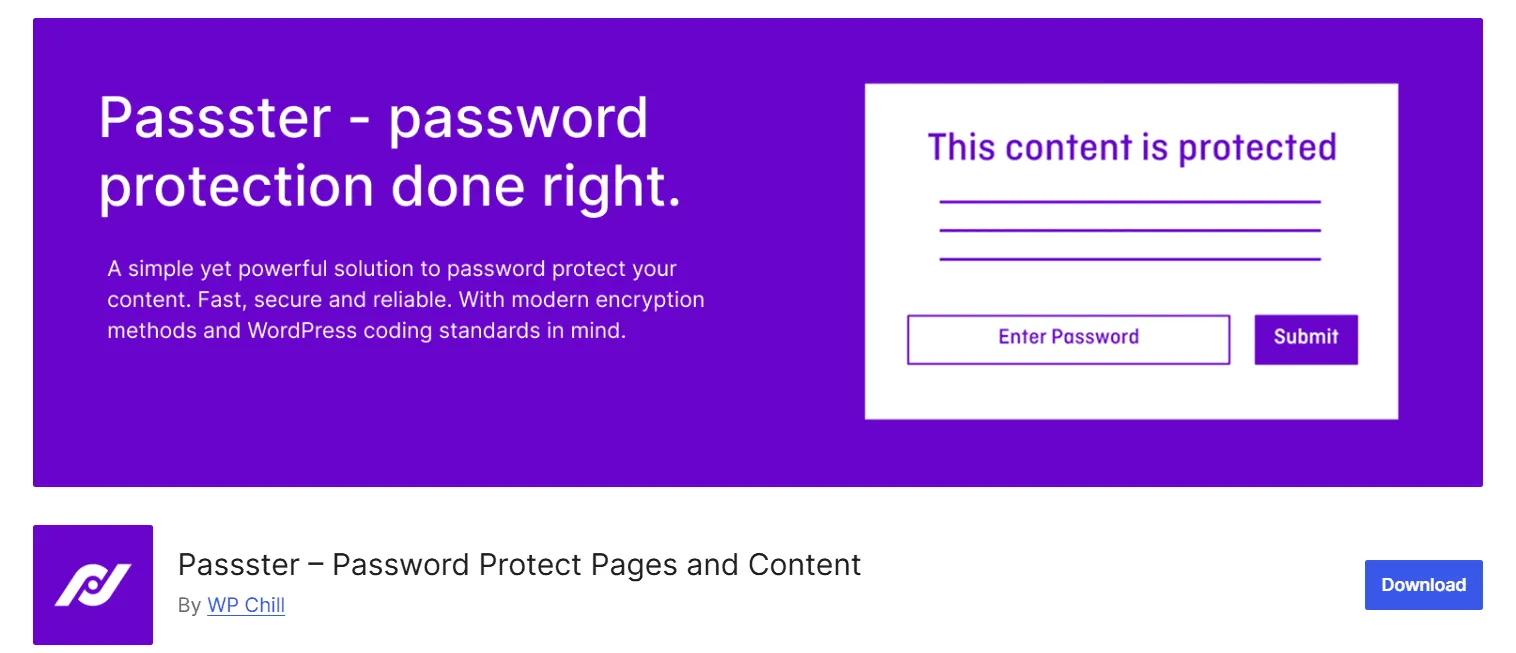1516x653 pixels.
Task: Click the word 'protected' in the card heading
Action: tap(1256, 148)
